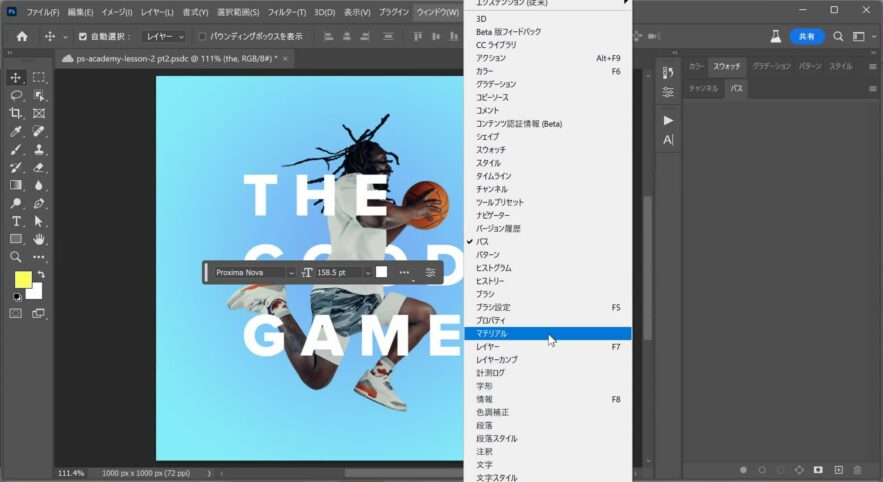
Task: Select the Frame tool
Action: (x=39, y=114)
